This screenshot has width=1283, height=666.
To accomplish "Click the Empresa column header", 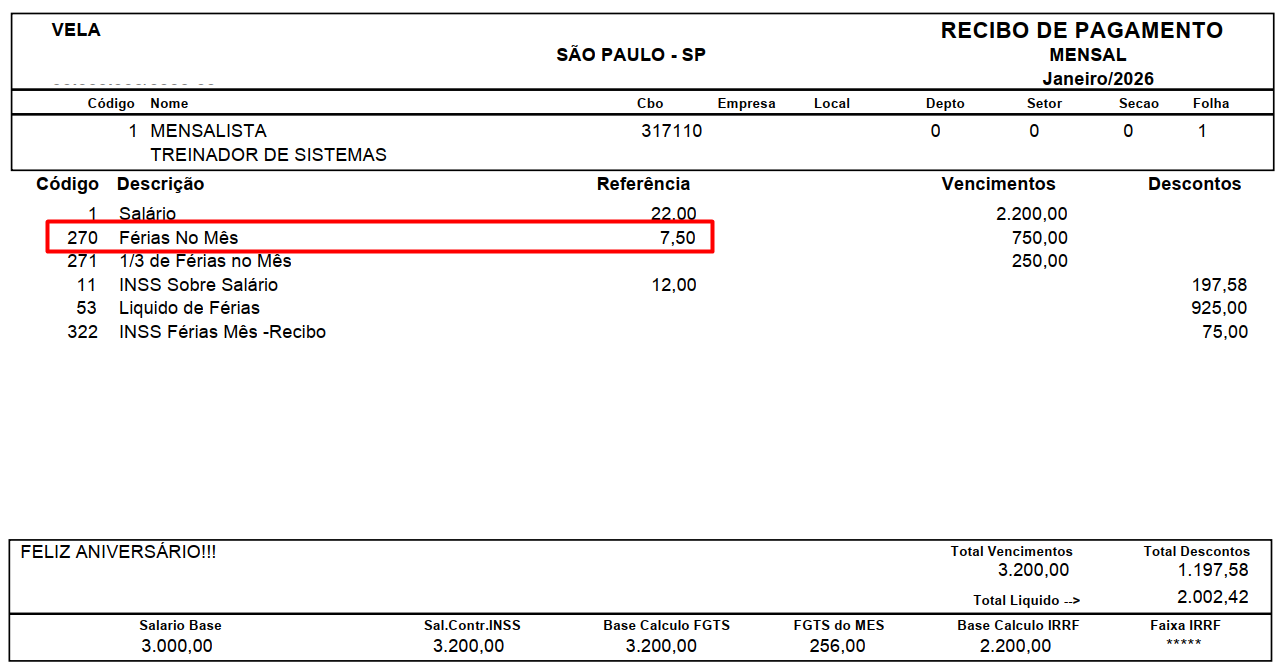I will click(x=746, y=103).
